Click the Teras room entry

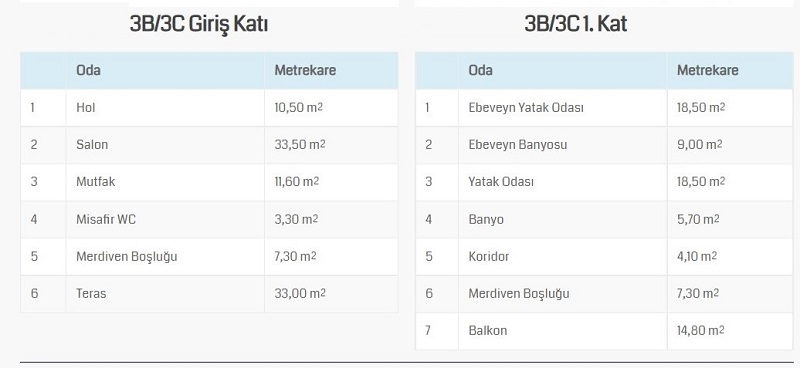tap(91, 293)
